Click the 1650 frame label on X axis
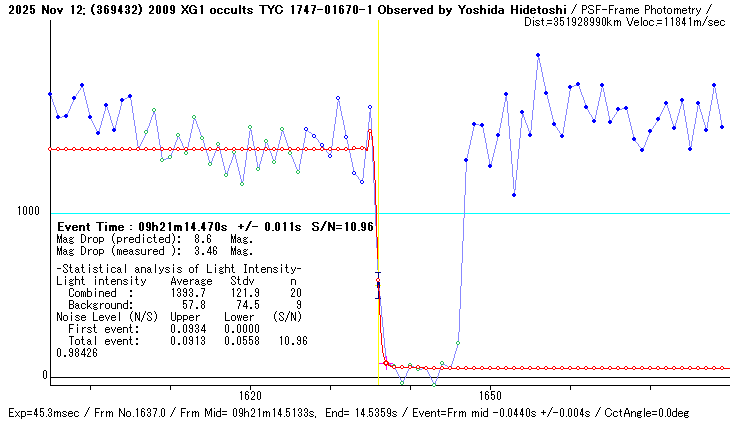Screen dimensions: 740x425 coord(489,395)
